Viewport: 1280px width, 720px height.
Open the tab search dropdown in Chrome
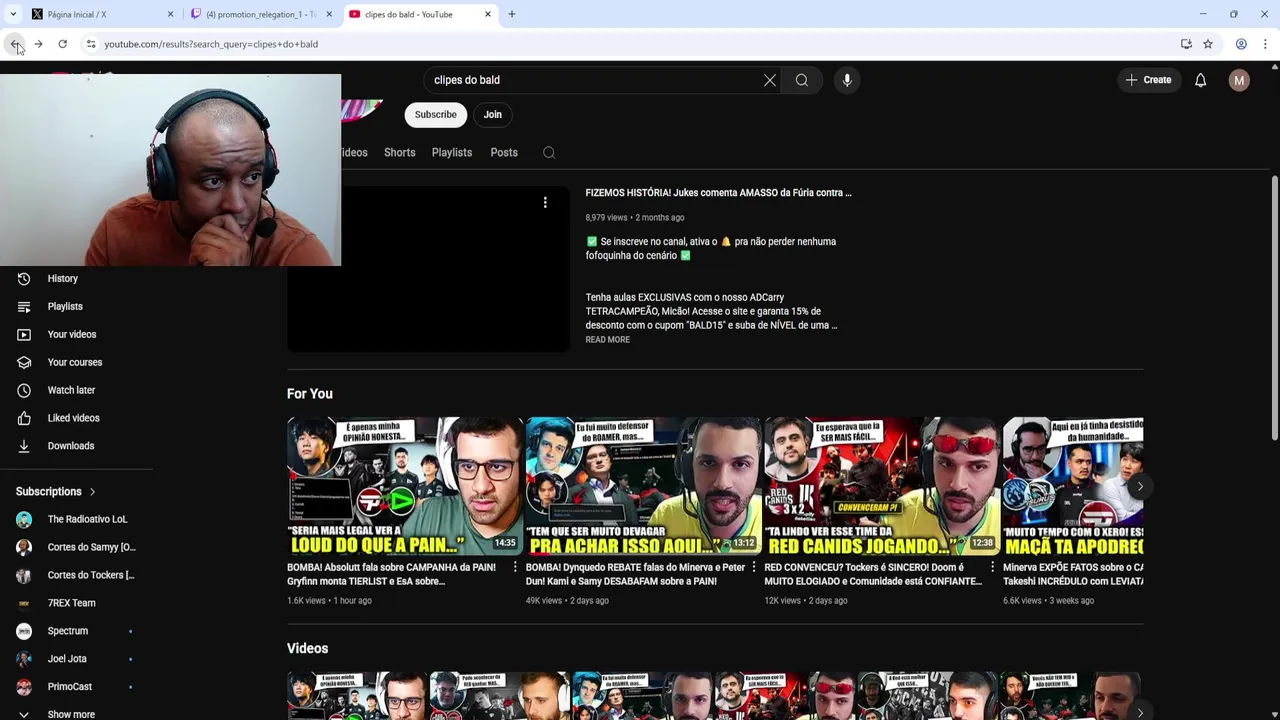click(x=12, y=14)
